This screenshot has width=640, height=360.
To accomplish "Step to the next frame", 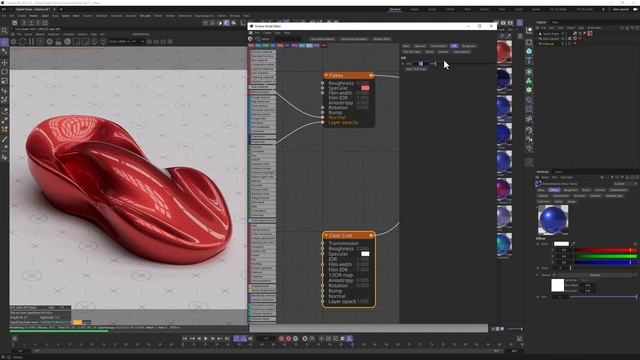I will (x=213, y=338).
